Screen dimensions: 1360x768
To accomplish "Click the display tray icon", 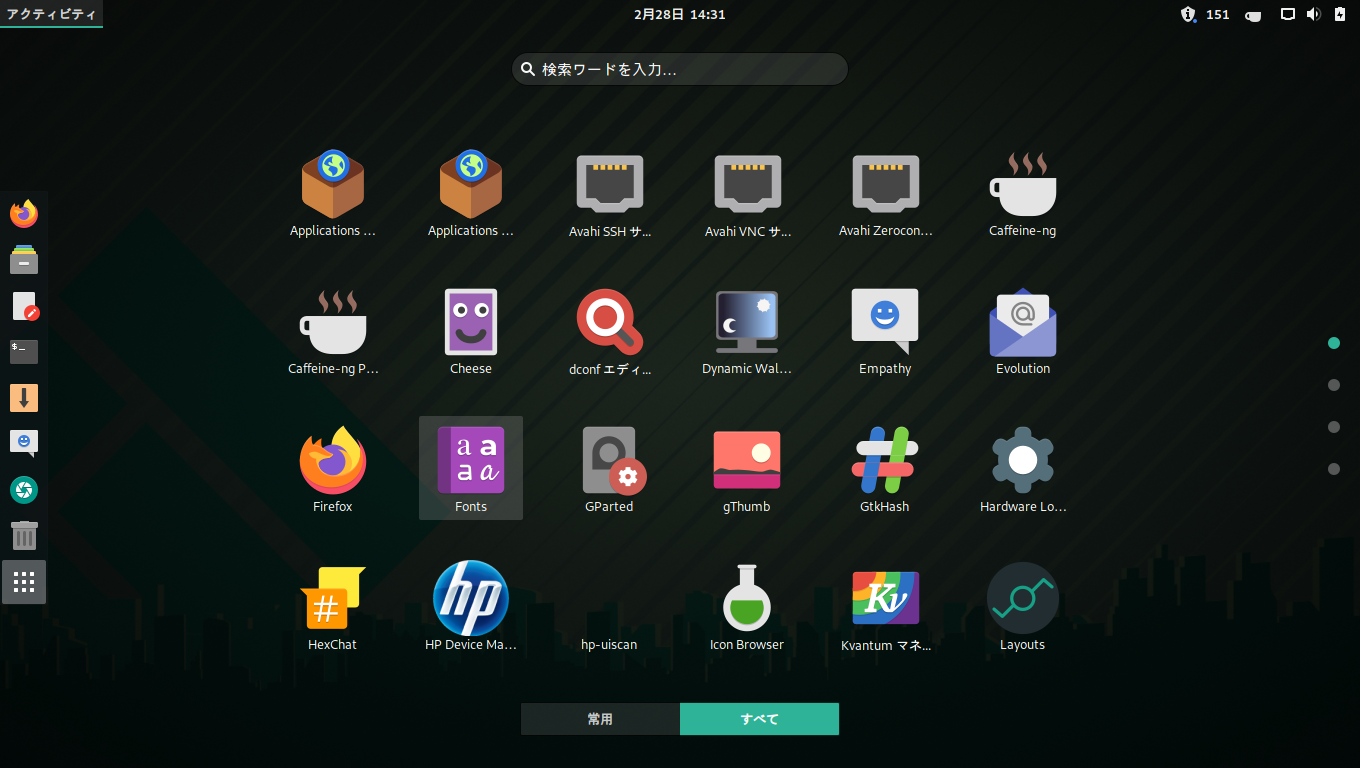I will [1289, 14].
